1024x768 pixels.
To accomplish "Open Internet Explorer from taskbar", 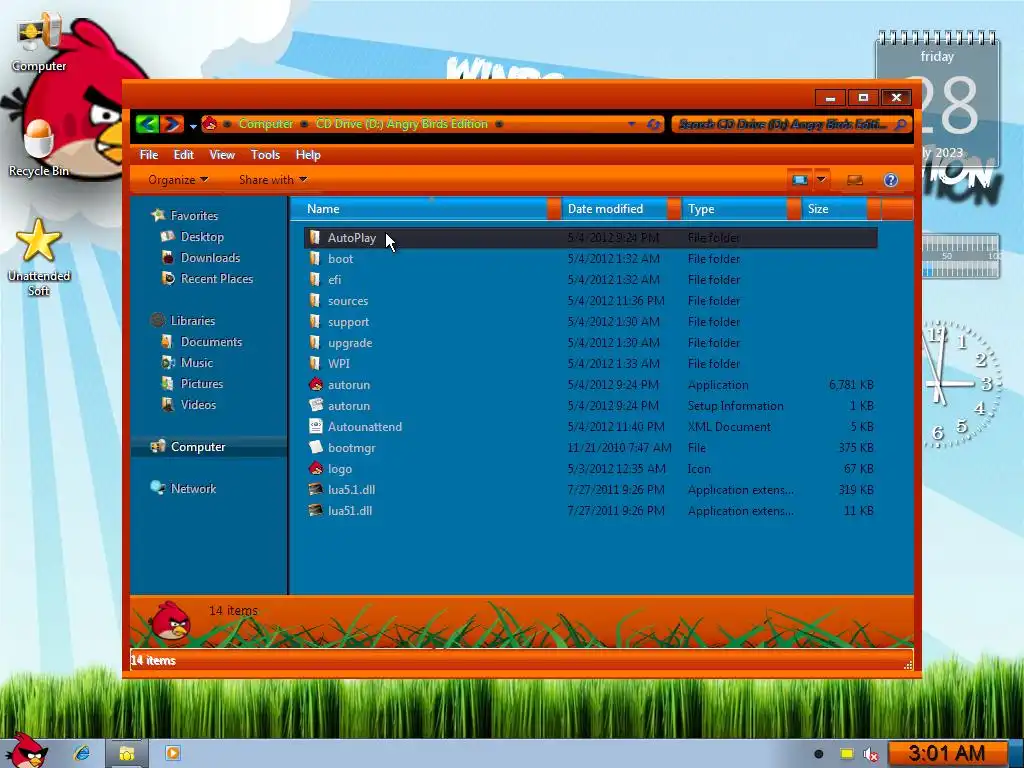I will pos(82,753).
